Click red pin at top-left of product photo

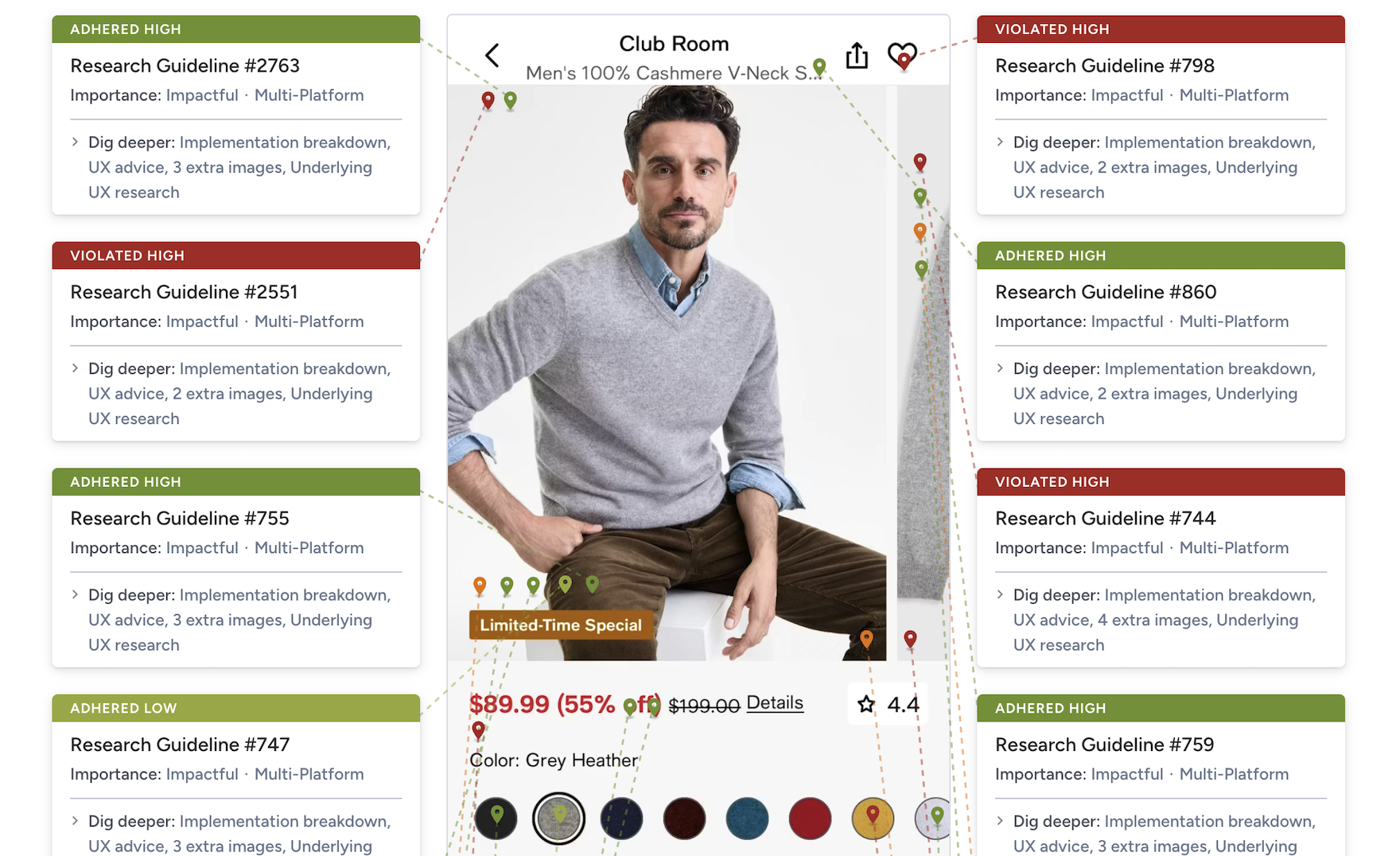[x=488, y=100]
